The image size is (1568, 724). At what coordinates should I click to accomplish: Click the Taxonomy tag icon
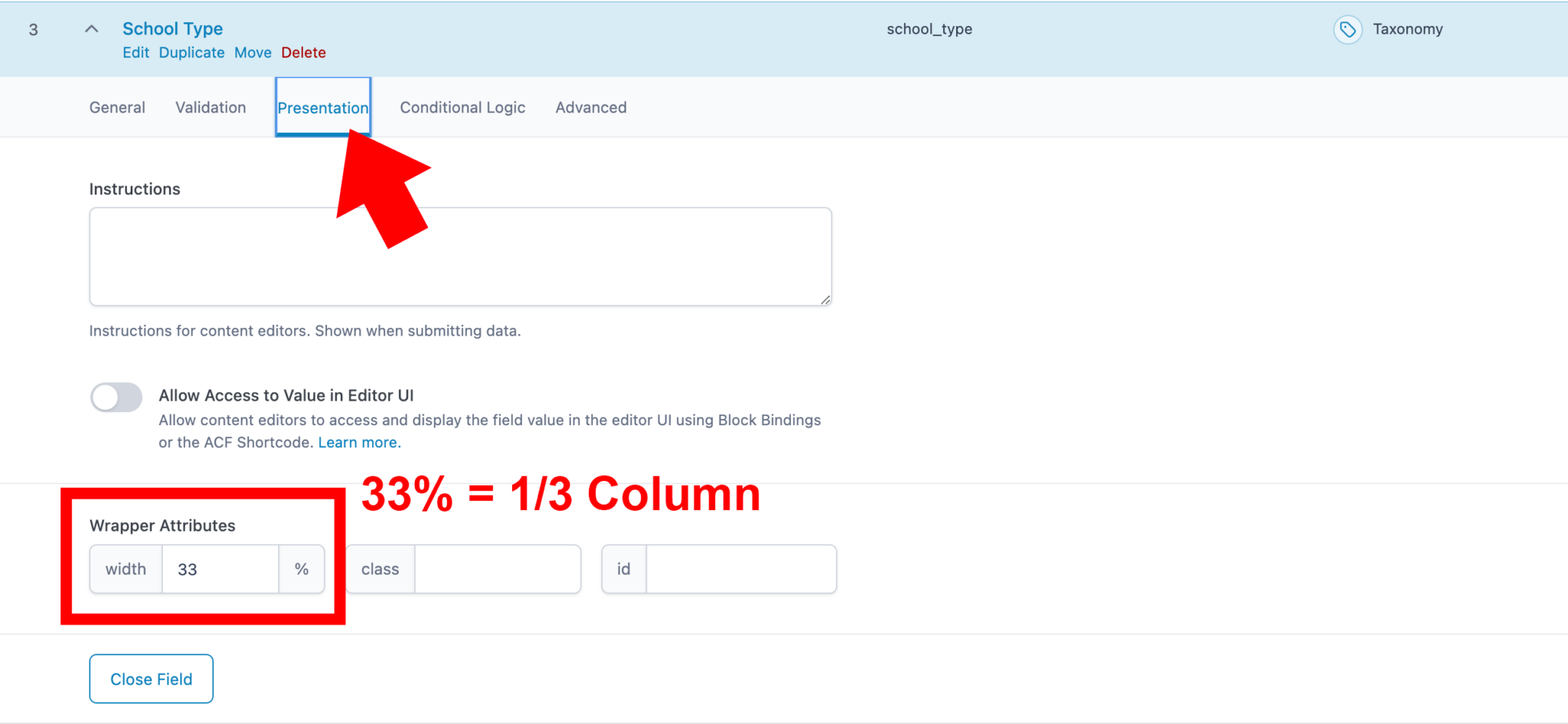pyautogui.click(x=1347, y=29)
